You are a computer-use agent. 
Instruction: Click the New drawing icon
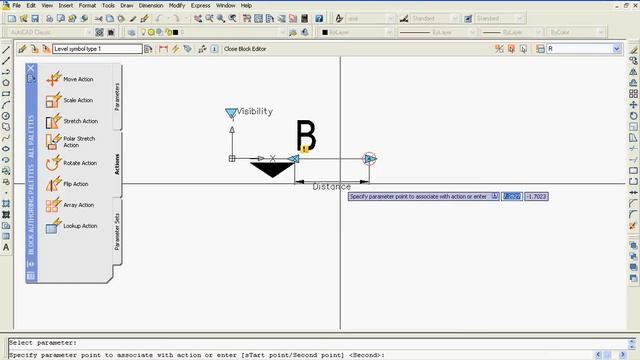click(12, 18)
